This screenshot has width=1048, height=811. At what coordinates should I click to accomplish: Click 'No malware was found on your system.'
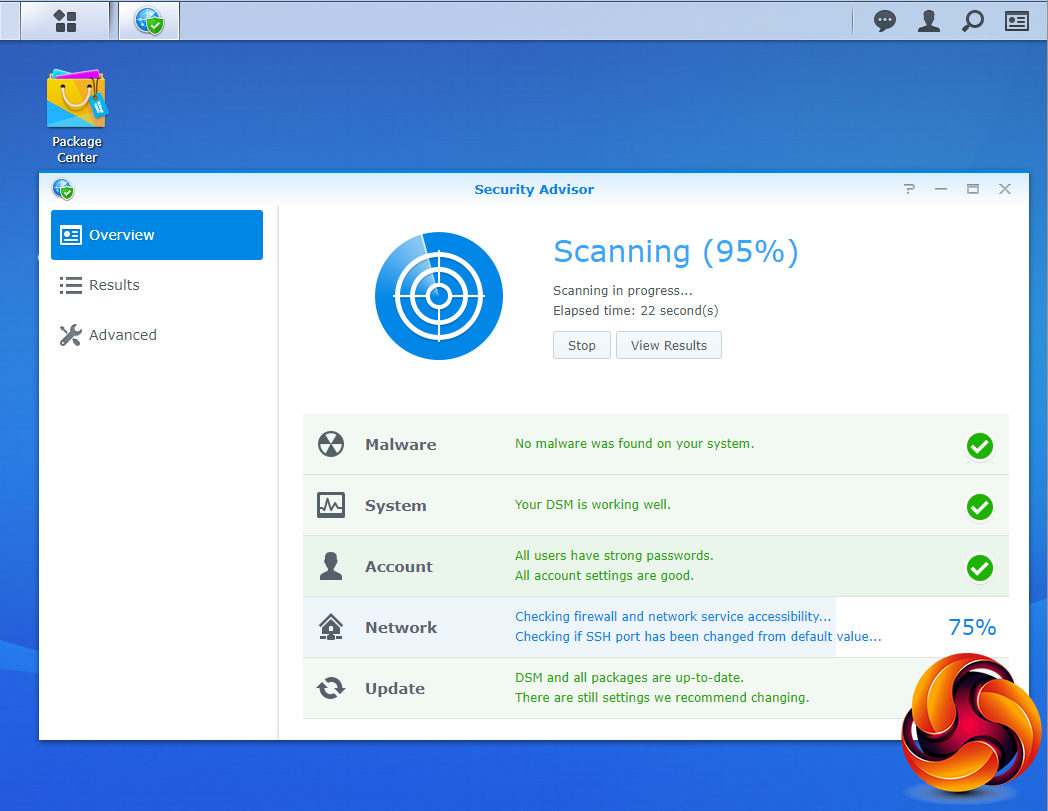click(x=634, y=443)
